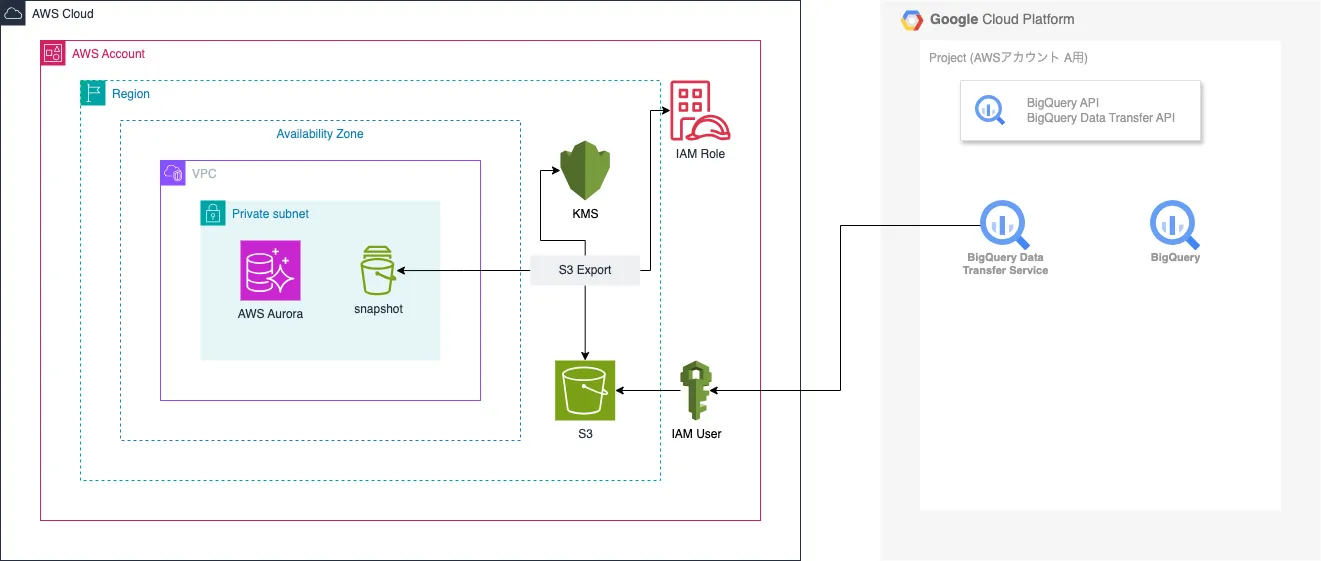
Task: Select the Region title text
Action: 131,94
